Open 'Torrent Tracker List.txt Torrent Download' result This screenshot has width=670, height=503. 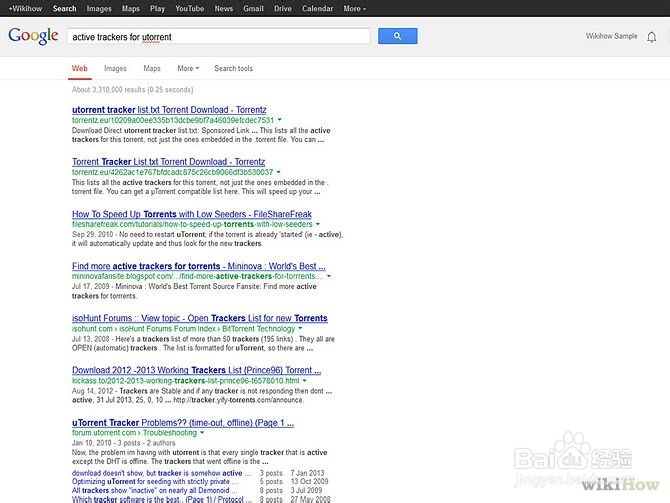tap(168, 162)
